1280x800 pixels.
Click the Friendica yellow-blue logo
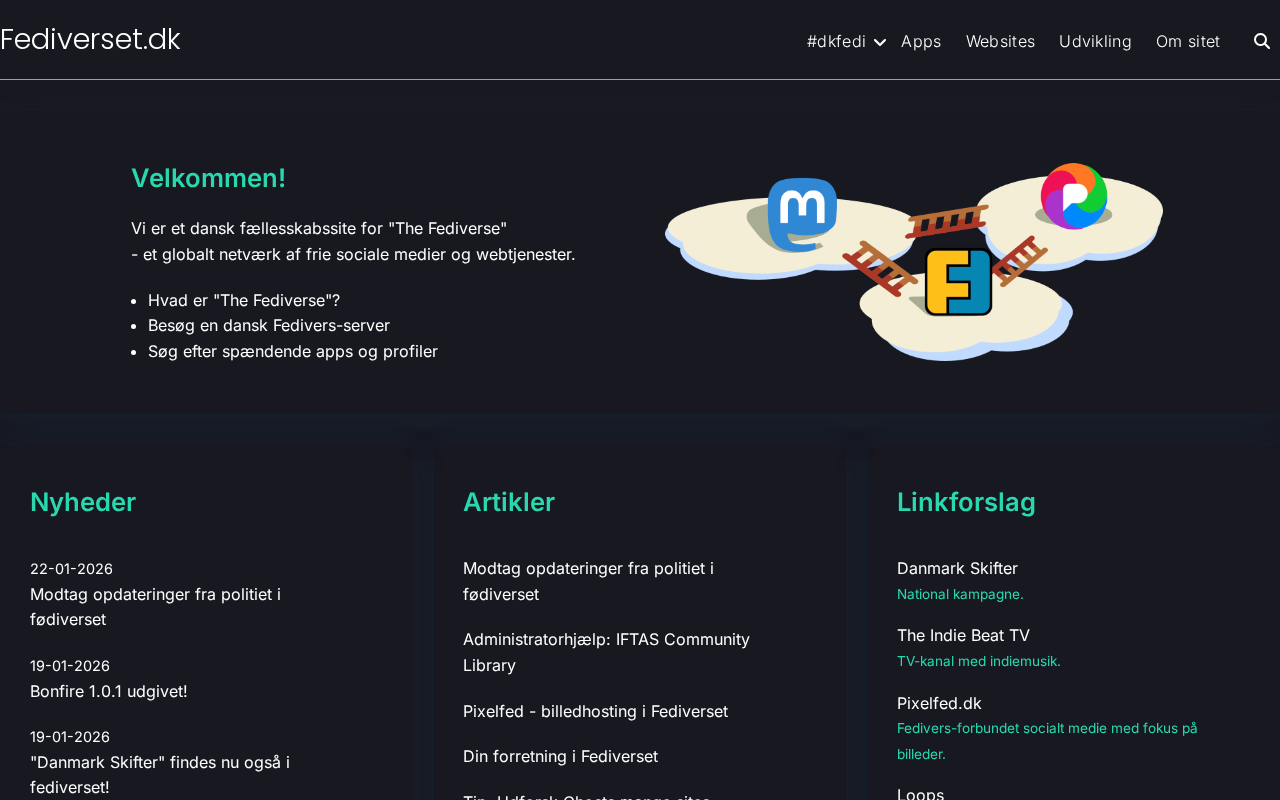click(958, 282)
